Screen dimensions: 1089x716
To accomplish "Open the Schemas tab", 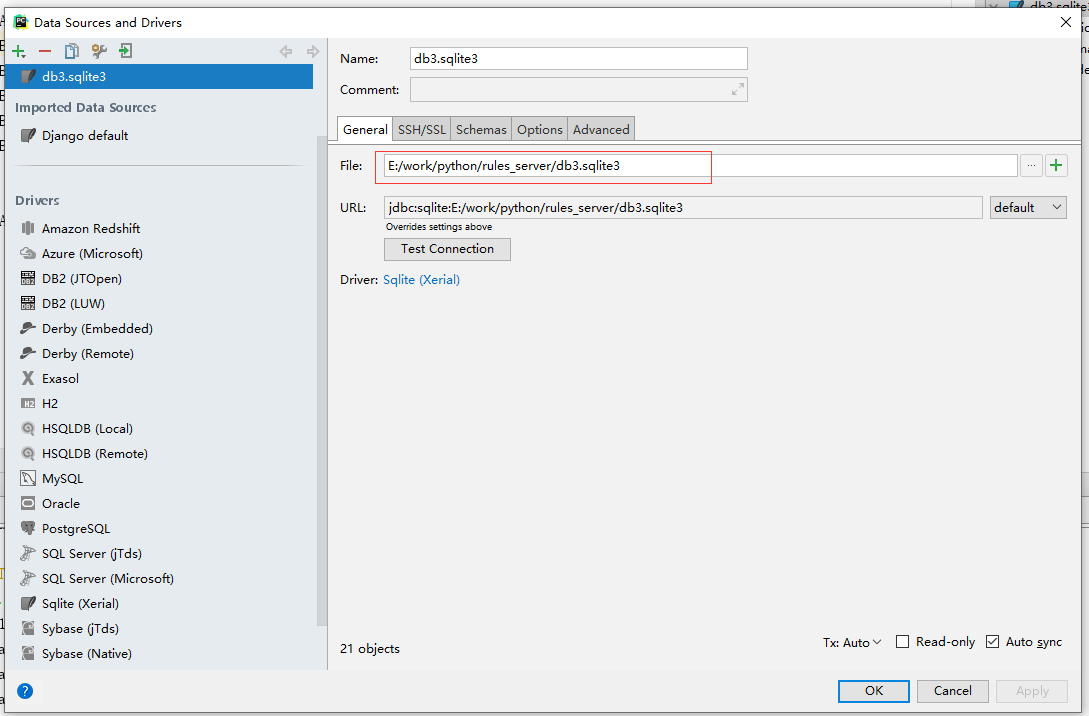I will coord(480,128).
